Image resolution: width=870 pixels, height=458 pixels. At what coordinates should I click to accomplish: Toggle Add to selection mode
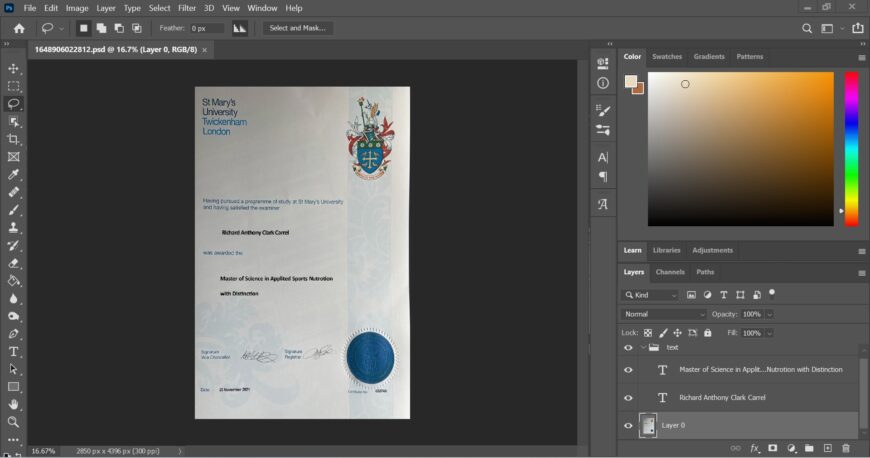[x=101, y=28]
